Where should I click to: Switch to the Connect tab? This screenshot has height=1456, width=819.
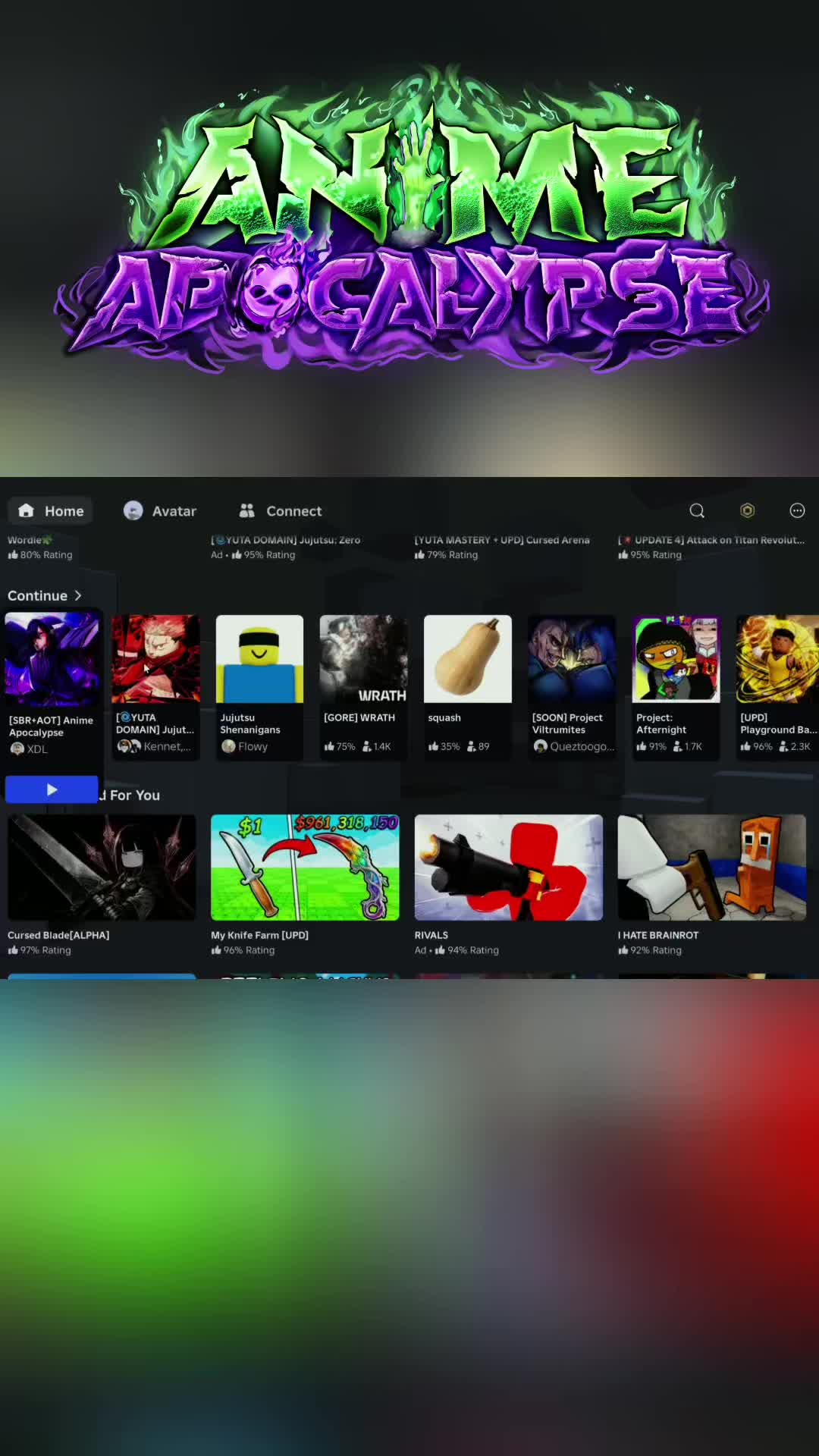(281, 511)
